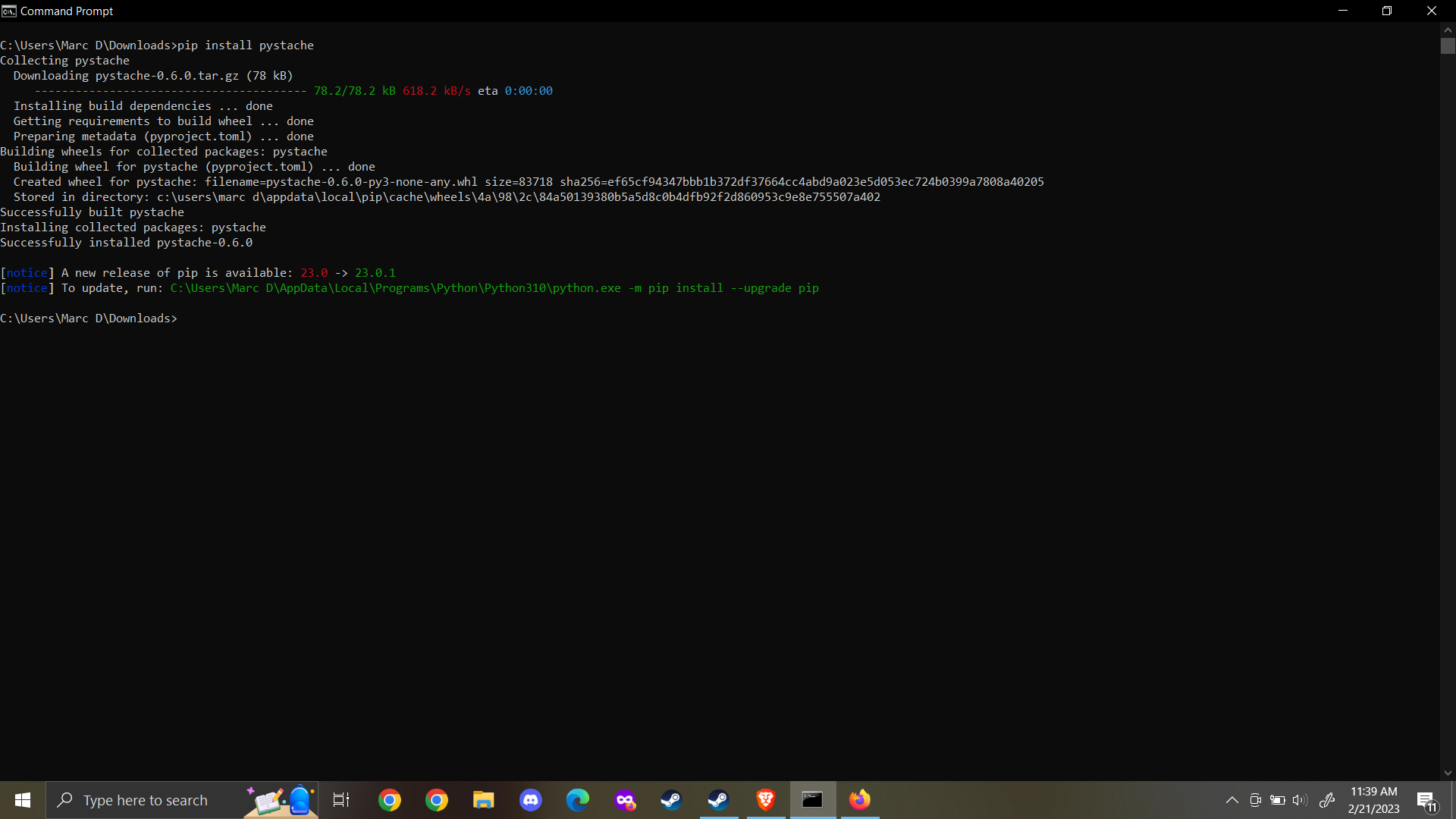Open the Windows Start menu
1456x819 pixels.
click(23, 800)
